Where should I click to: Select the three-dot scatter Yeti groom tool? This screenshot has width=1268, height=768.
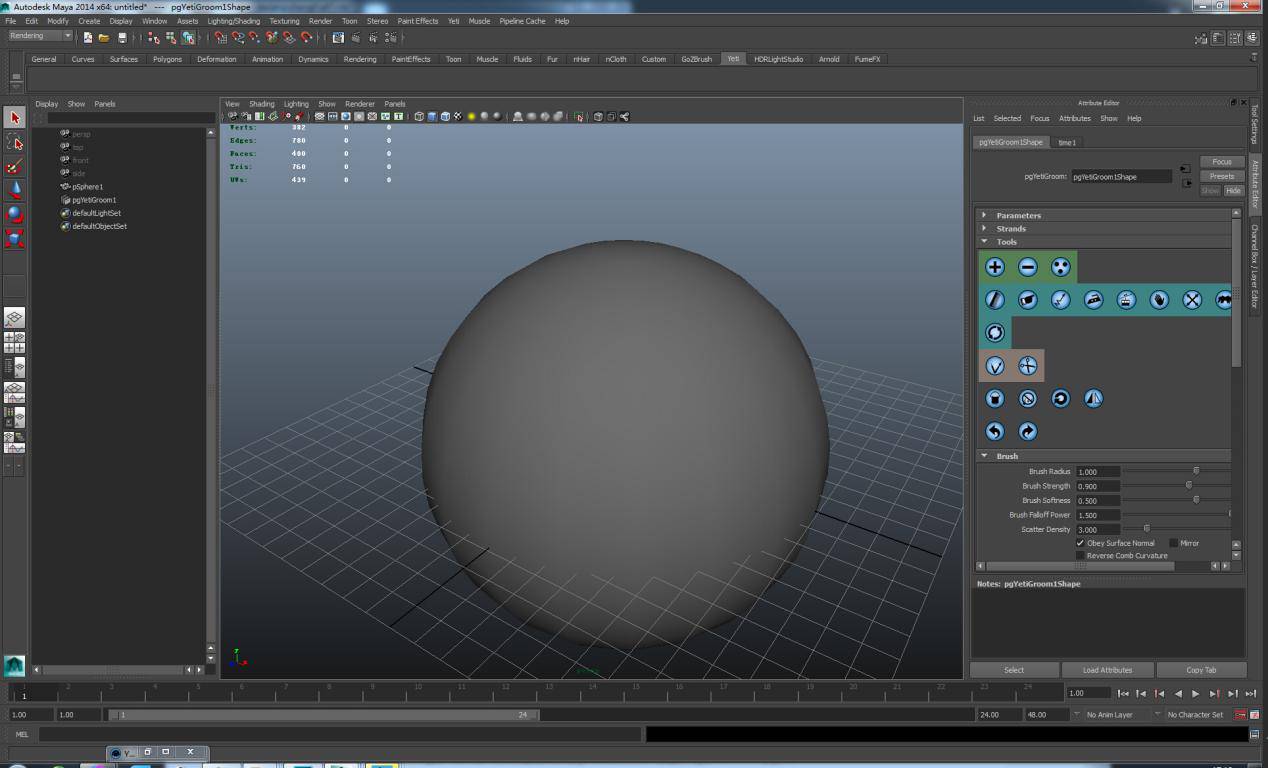click(1060, 267)
